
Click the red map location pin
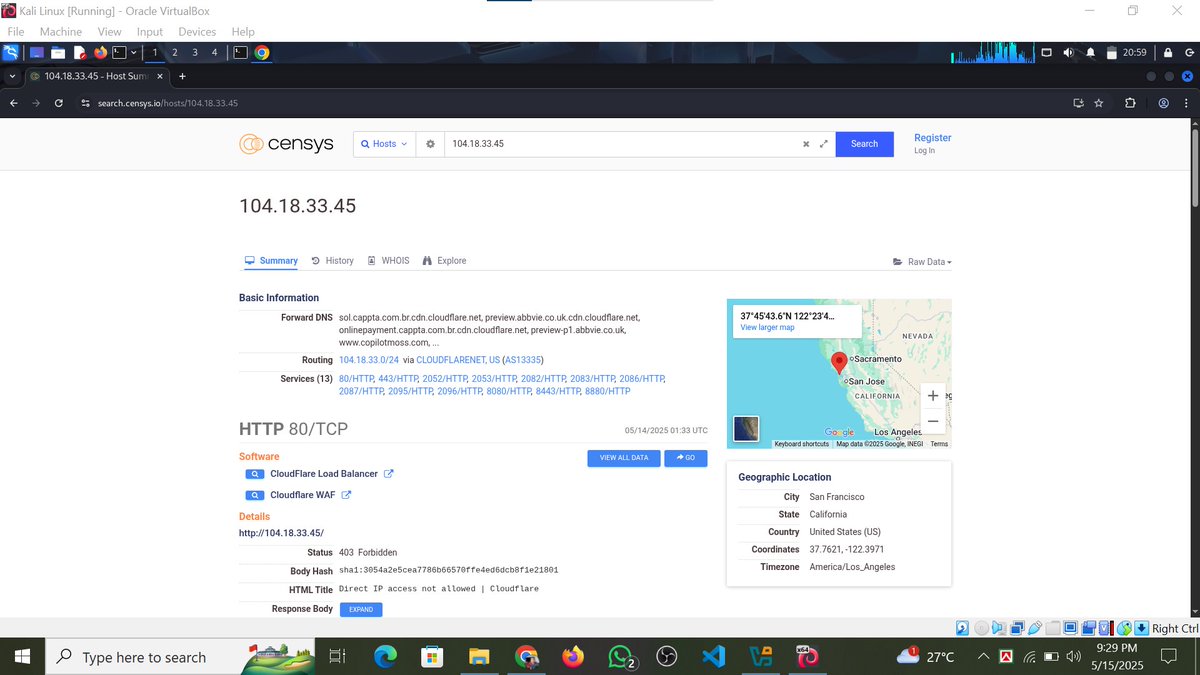(839, 362)
